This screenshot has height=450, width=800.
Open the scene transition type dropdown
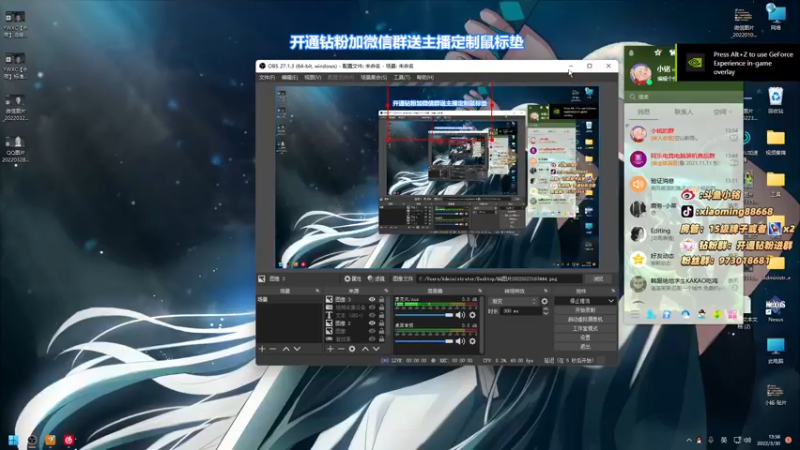tap(513, 301)
